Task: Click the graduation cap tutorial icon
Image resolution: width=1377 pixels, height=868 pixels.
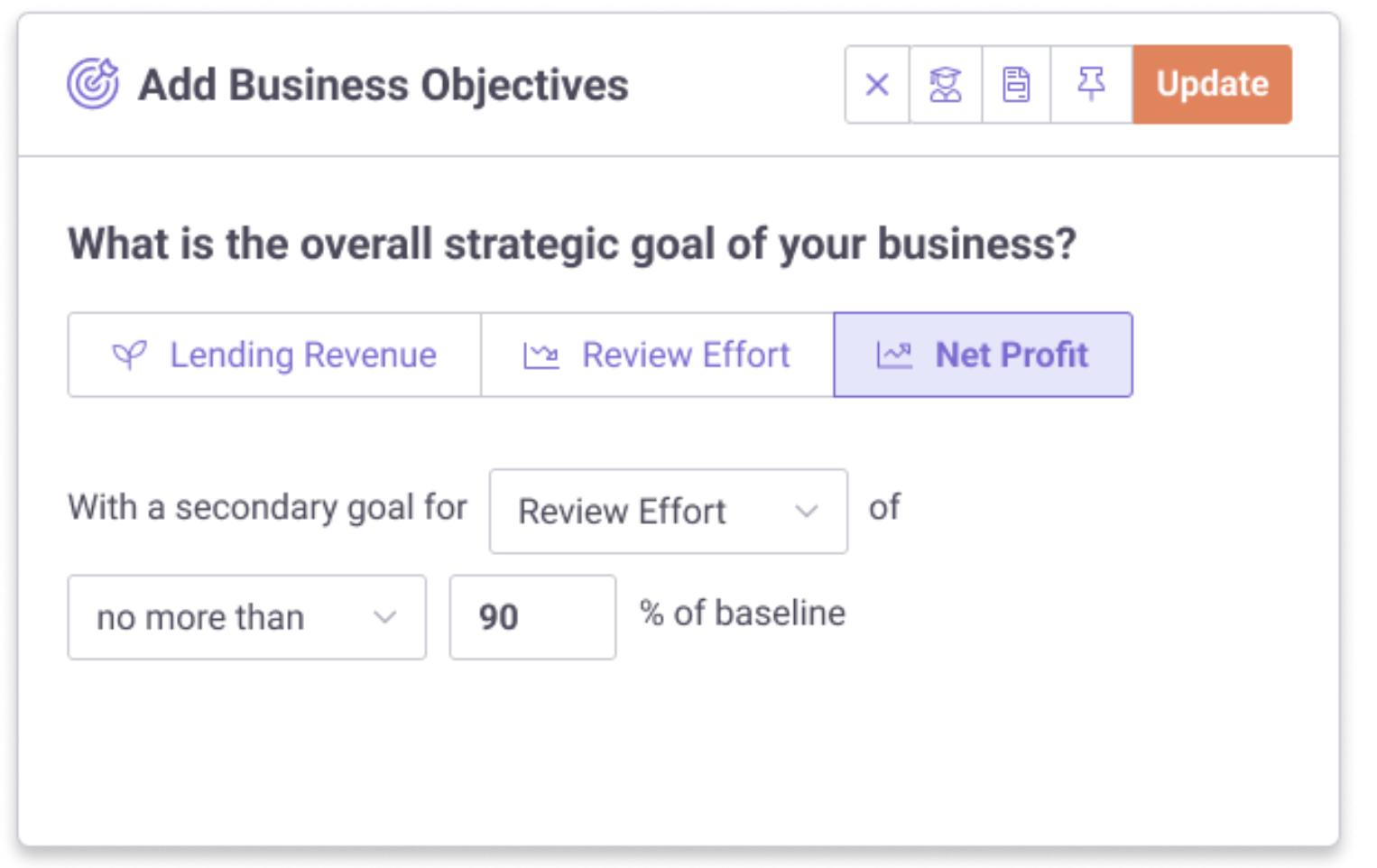Action: [x=945, y=85]
